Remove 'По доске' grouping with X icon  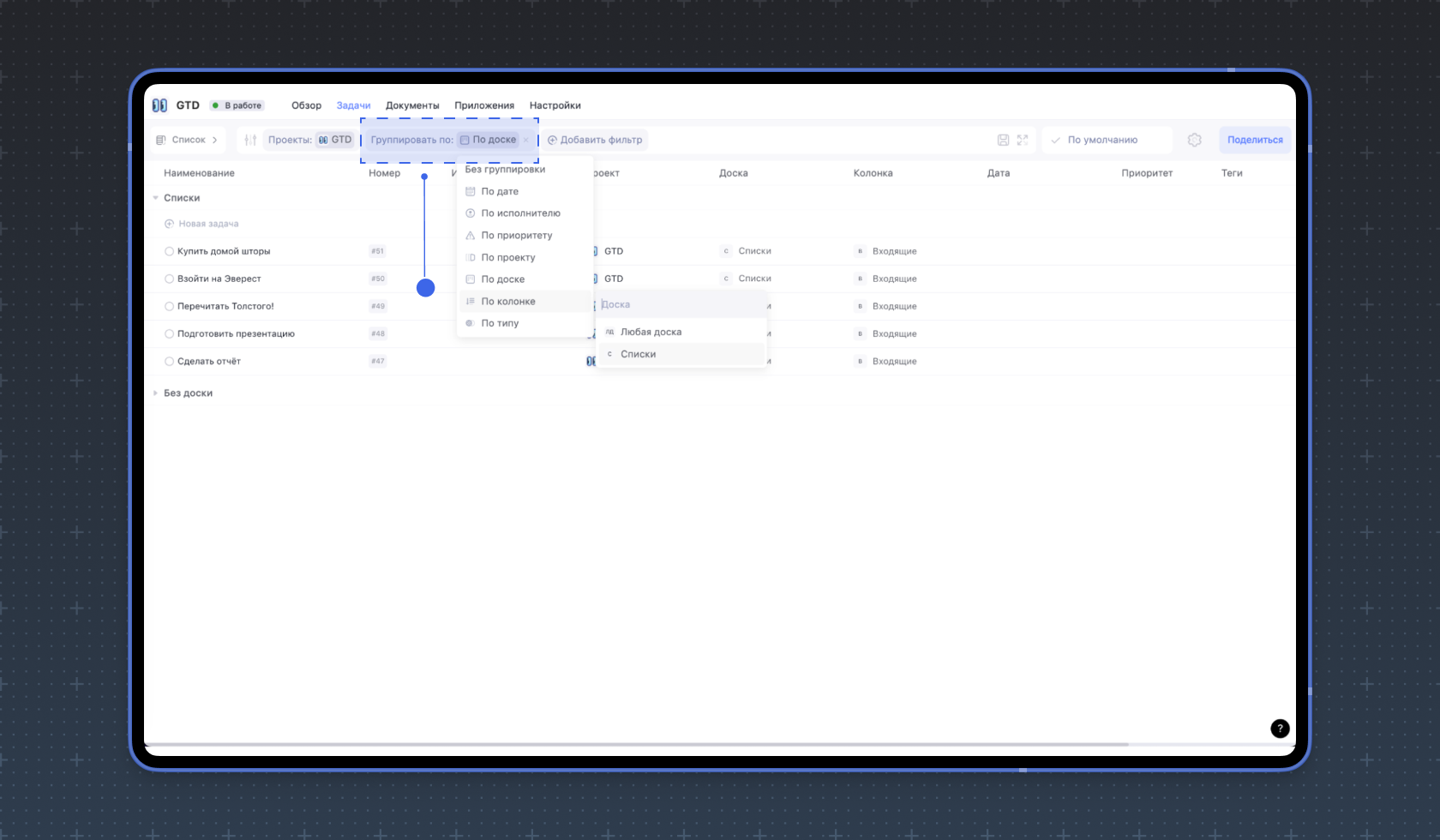526,140
